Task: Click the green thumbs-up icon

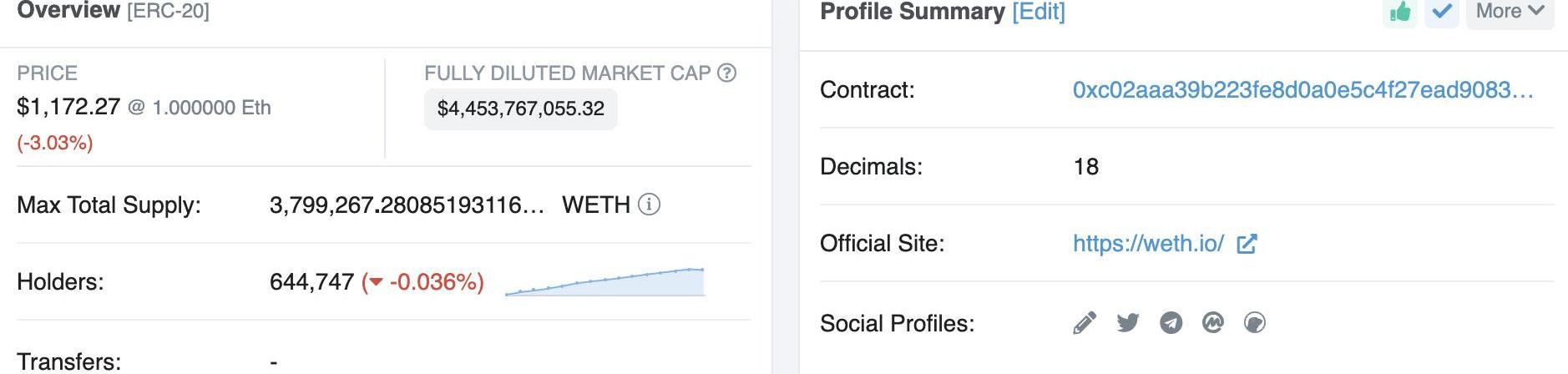Action: [1400, 12]
